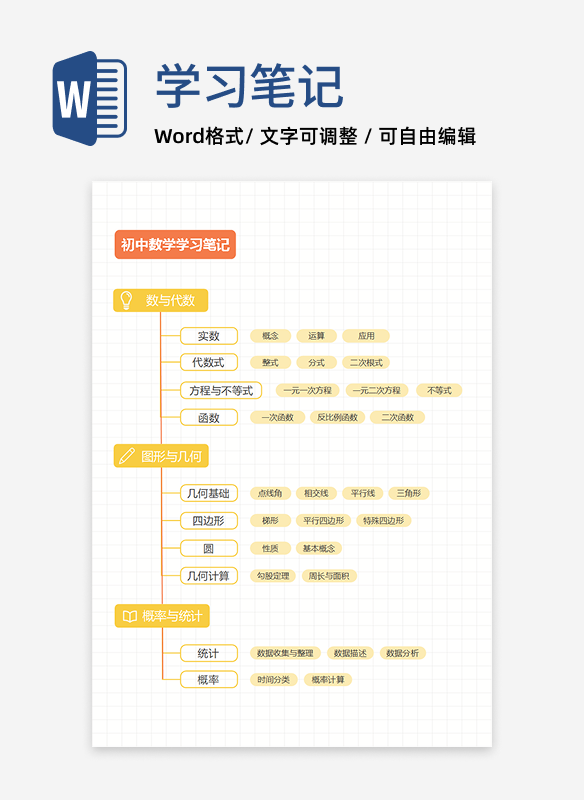Click the 四边形 node

[x=209, y=521]
